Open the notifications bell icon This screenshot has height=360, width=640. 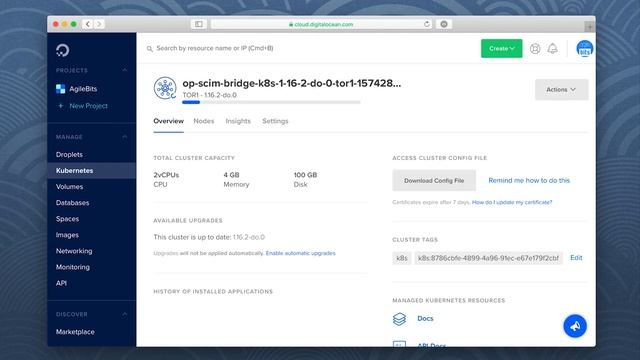[552, 49]
